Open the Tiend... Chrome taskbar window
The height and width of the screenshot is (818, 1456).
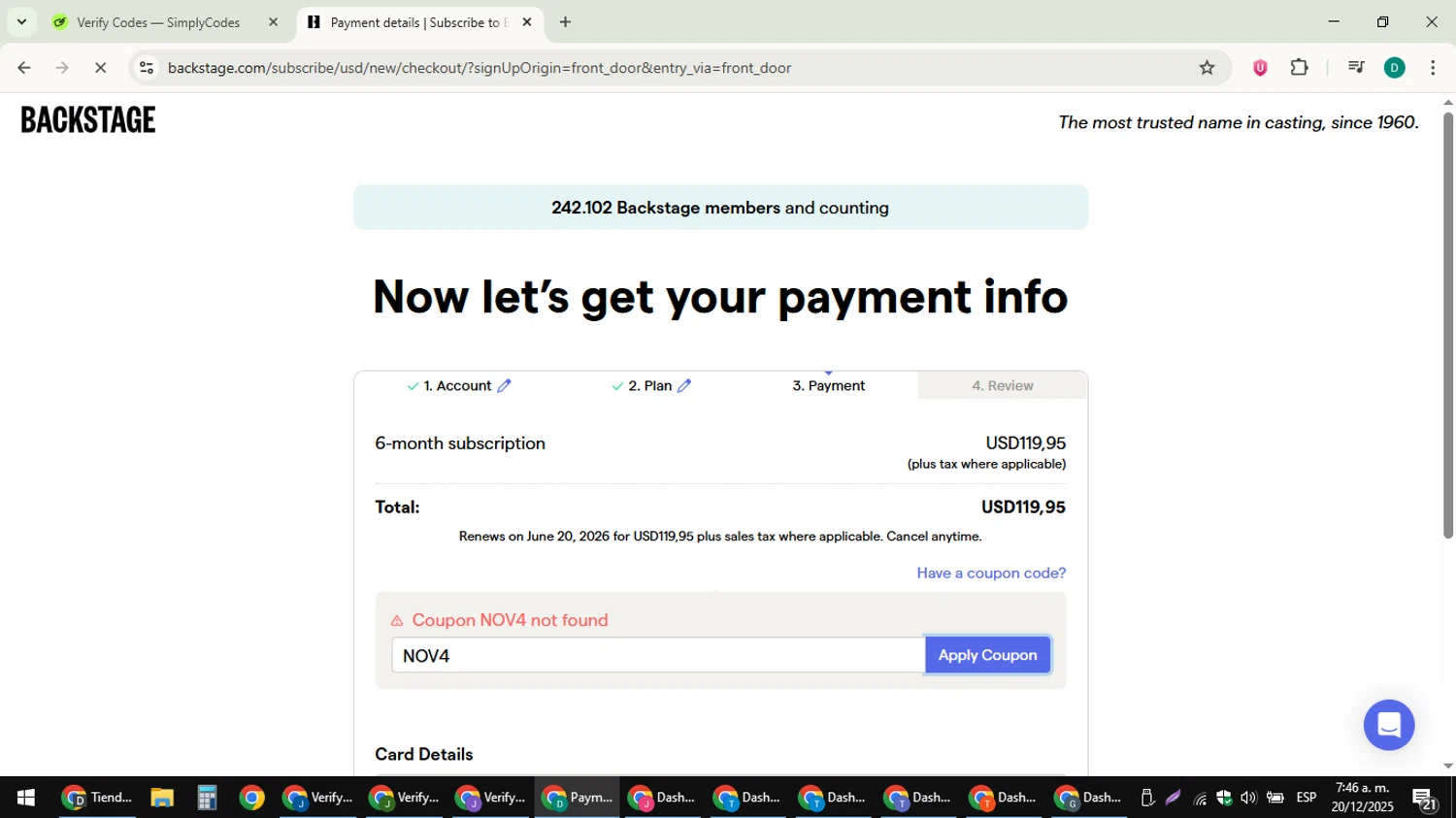97,798
